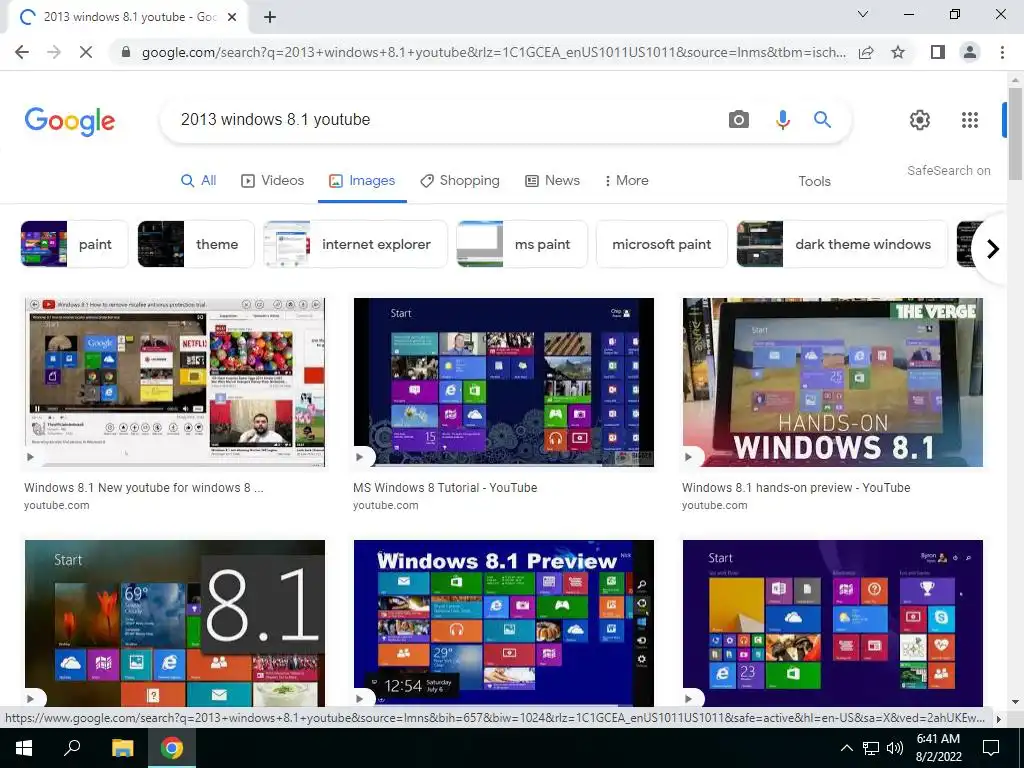Viewport: 1024px width, 768px height.
Task: Click the browser forward arrow
Action: coord(54,52)
